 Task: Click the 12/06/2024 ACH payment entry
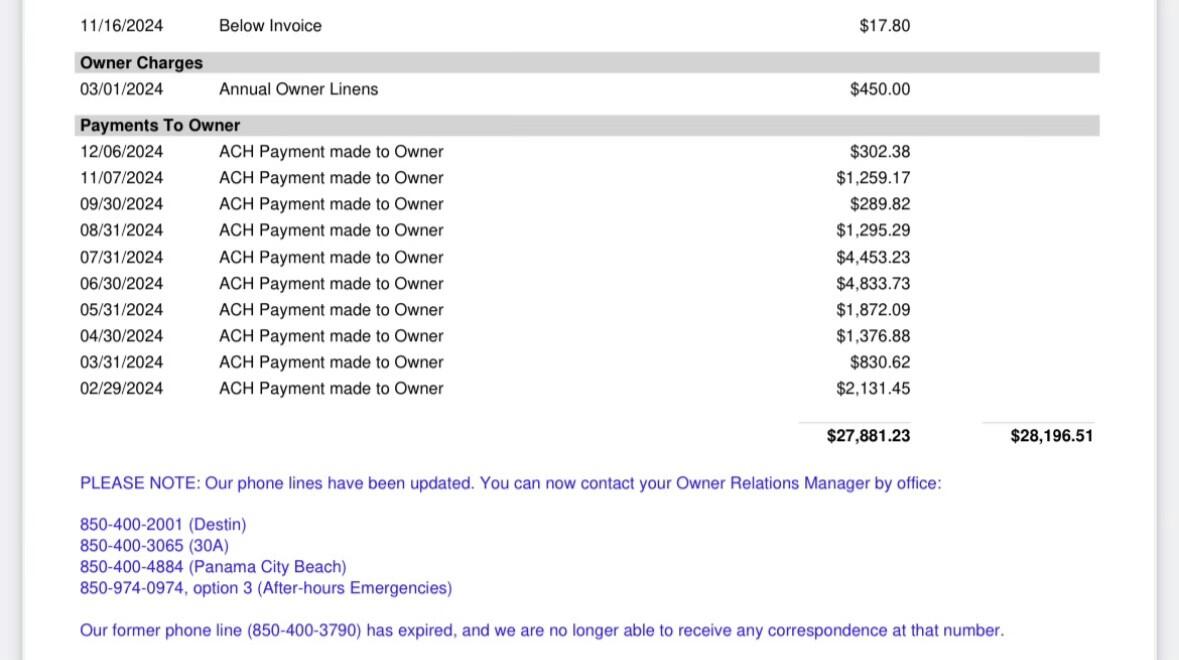point(495,151)
